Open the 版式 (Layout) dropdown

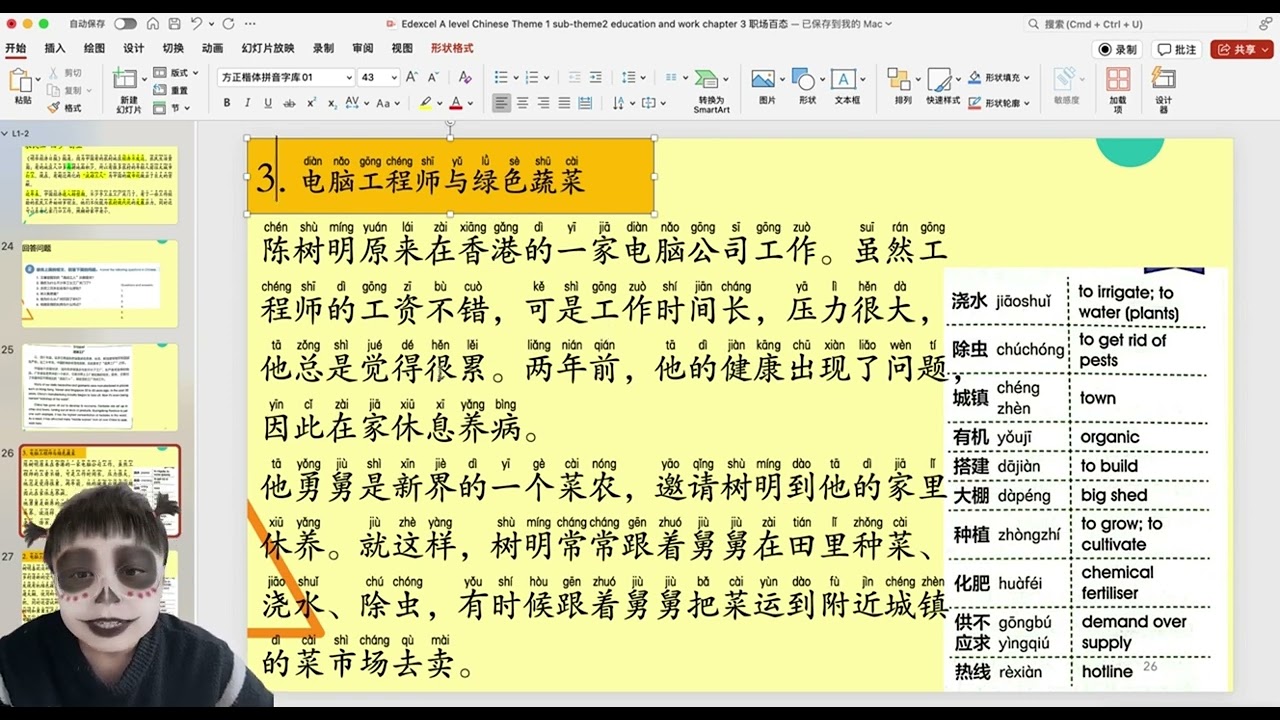pos(174,73)
